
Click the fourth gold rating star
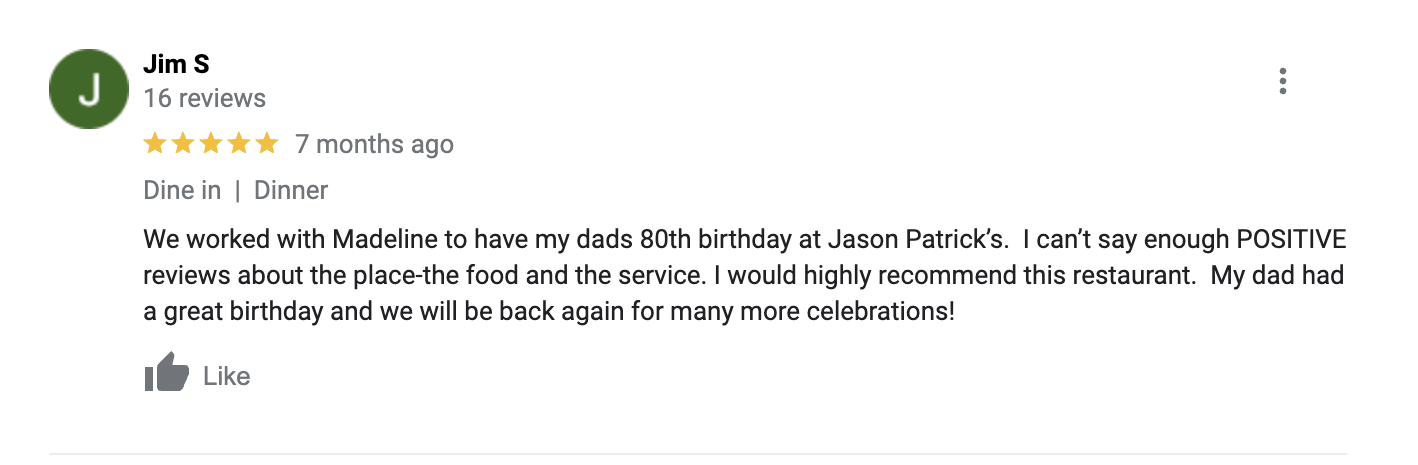click(238, 144)
